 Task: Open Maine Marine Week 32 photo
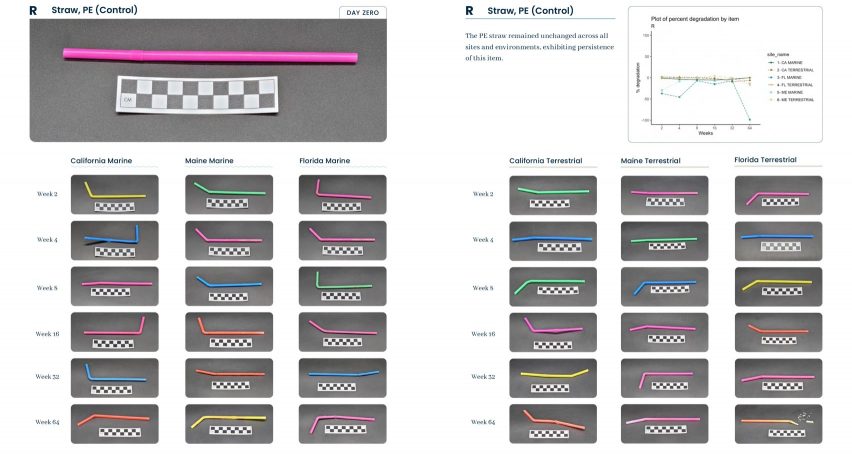tap(229, 378)
